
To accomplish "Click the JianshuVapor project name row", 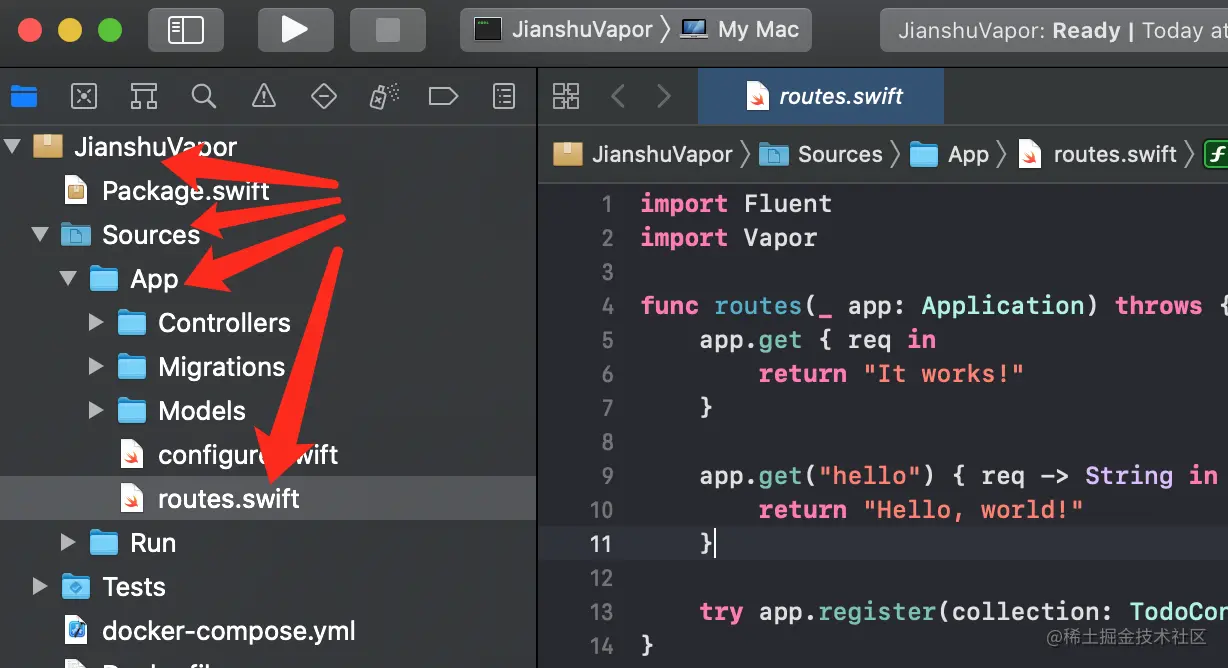I will [268, 147].
